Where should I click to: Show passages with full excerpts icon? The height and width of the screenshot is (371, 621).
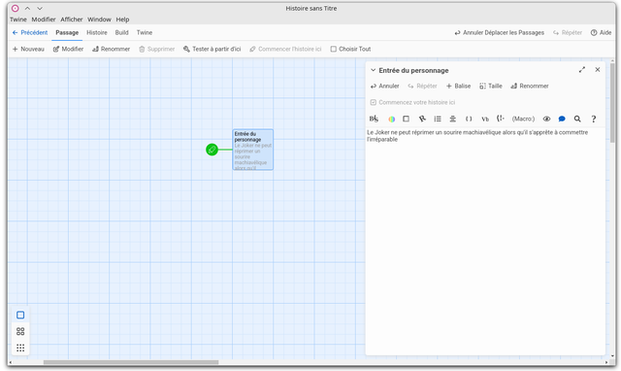click(x=20, y=315)
